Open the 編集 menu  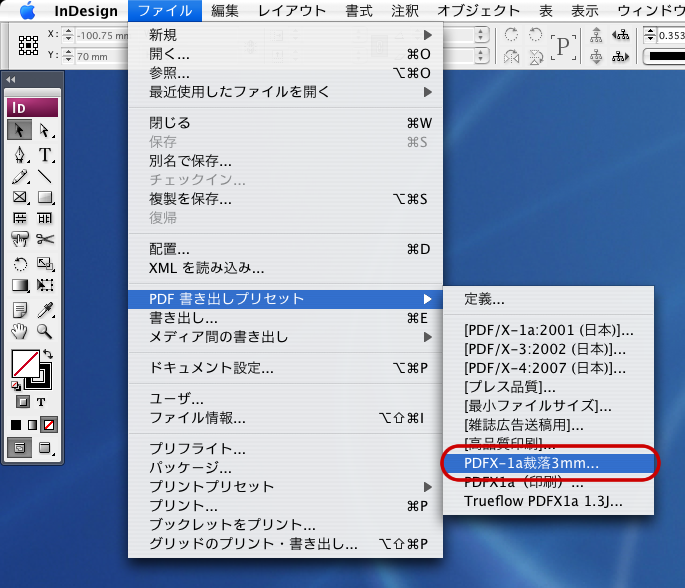point(225,10)
